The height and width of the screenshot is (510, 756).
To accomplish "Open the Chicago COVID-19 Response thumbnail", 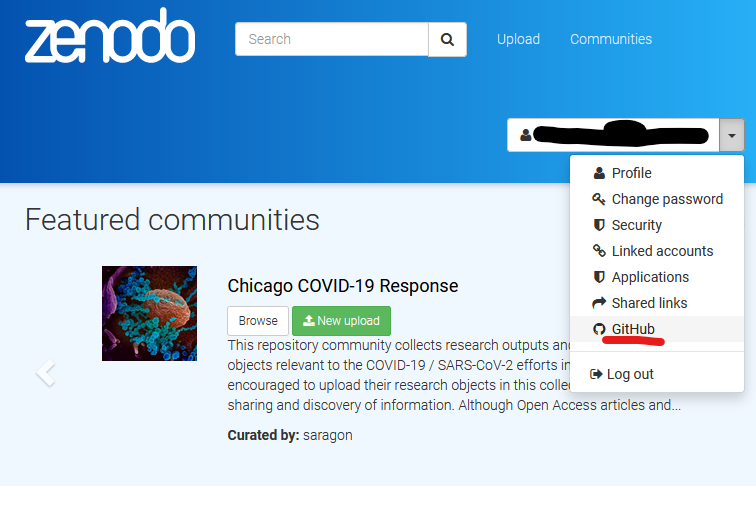I will (149, 313).
